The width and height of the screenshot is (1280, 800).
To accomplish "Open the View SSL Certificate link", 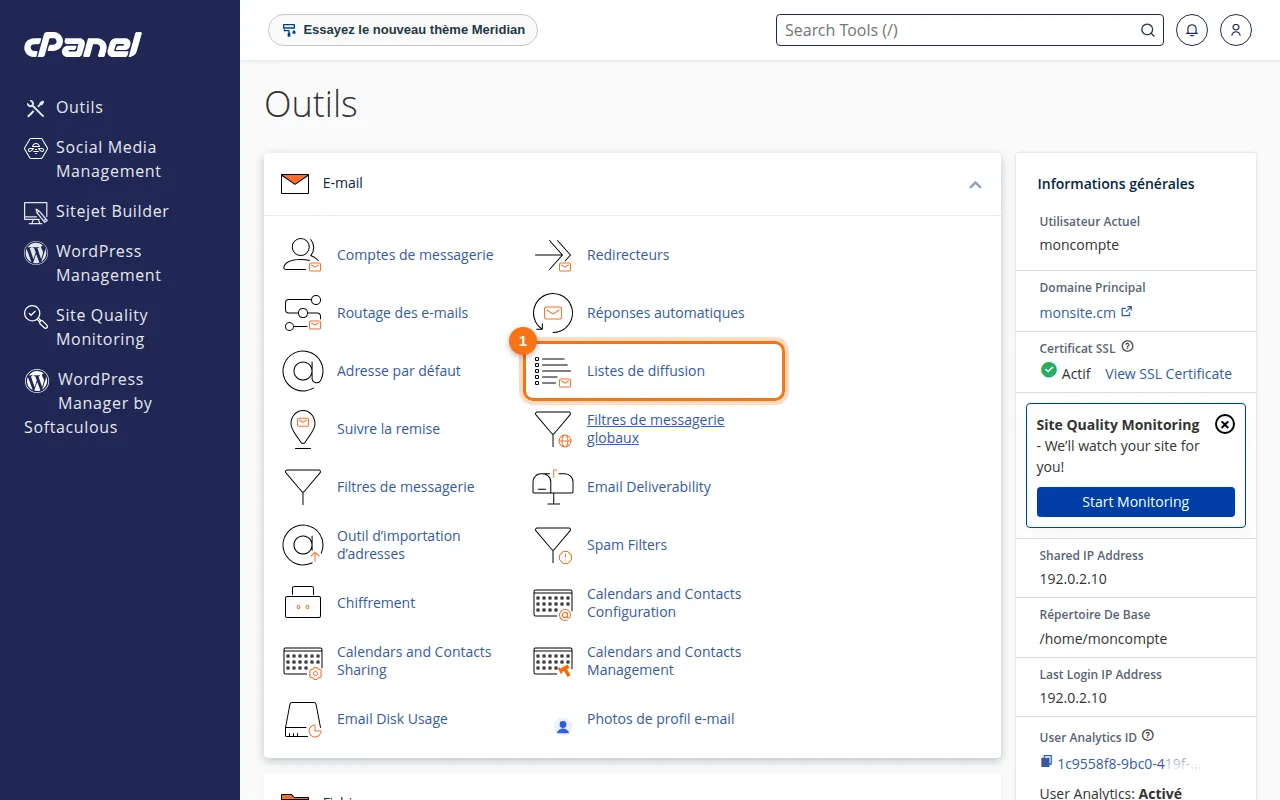I will [x=1168, y=373].
